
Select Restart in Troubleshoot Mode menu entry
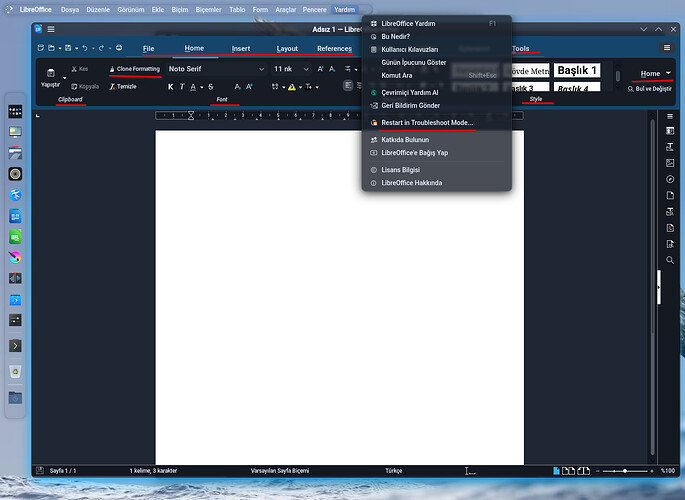[x=437, y=123]
